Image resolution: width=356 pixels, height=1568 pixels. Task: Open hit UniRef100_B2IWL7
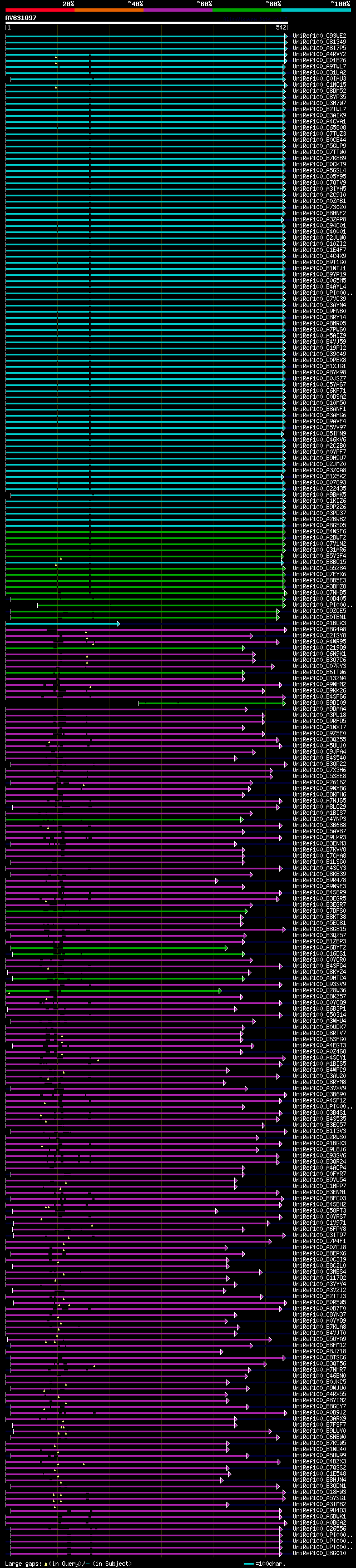[319, 109]
